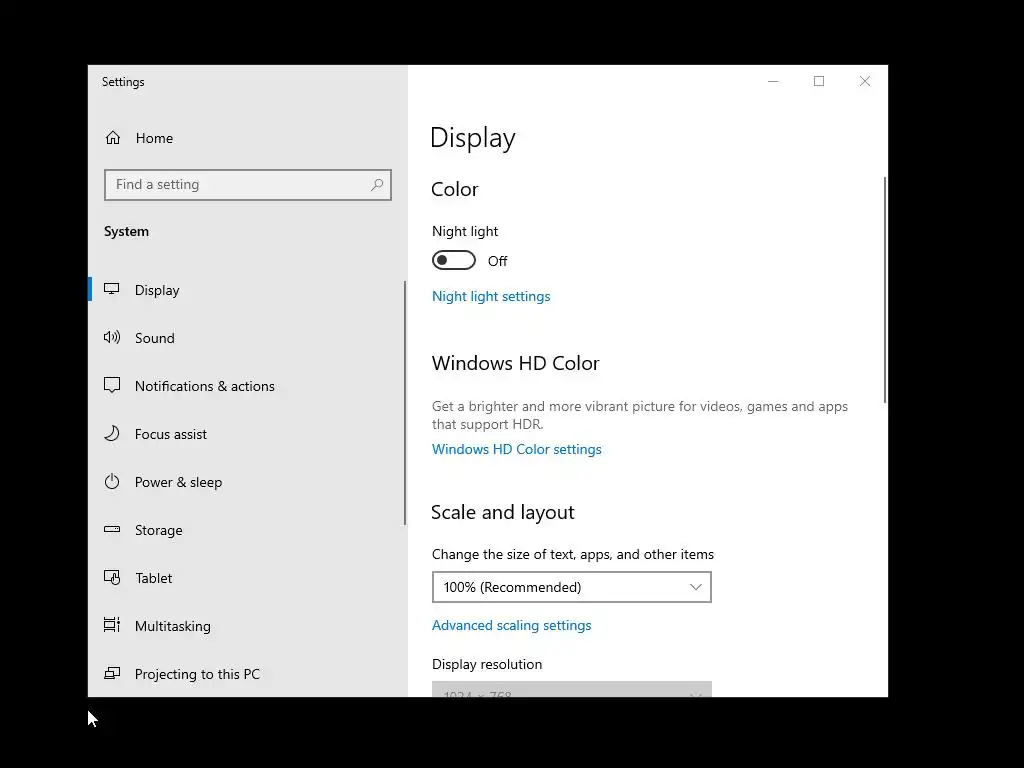This screenshot has height=768, width=1024.
Task: Click the Sound speaker icon
Action: 112,337
